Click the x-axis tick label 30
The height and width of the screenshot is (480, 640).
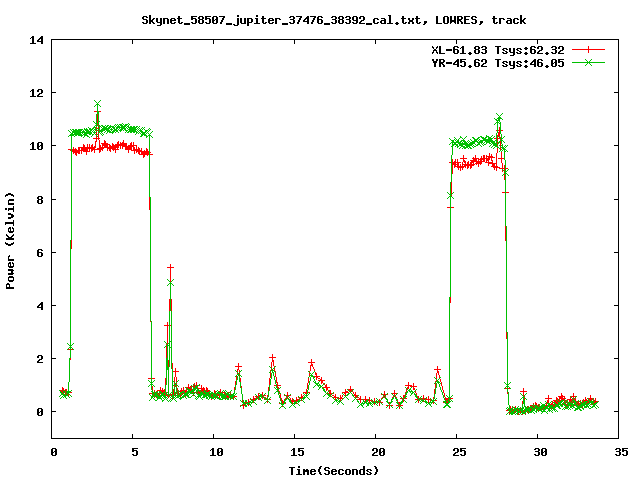[540, 452]
